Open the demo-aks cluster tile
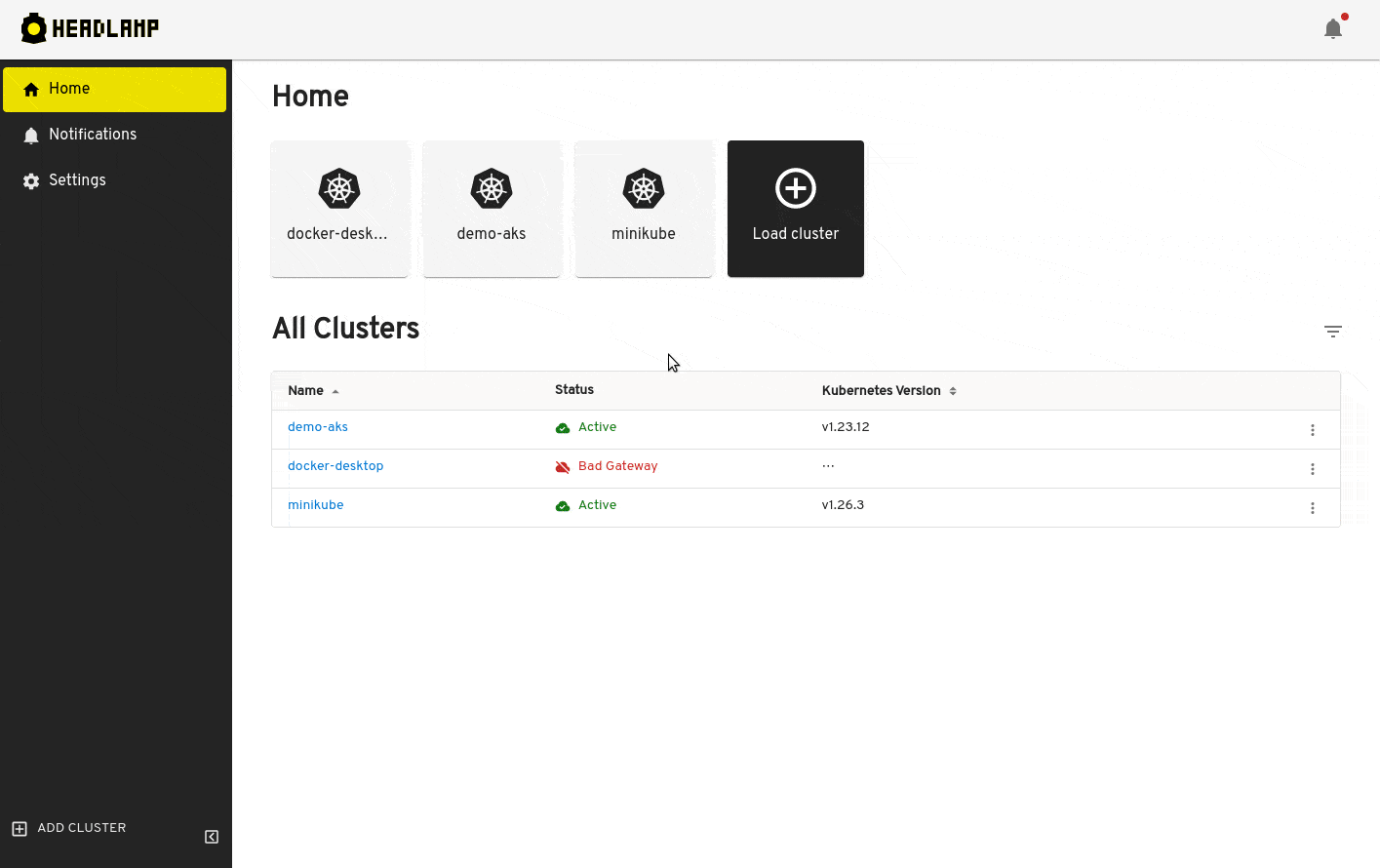Viewport: 1380px width, 868px height. (x=492, y=209)
